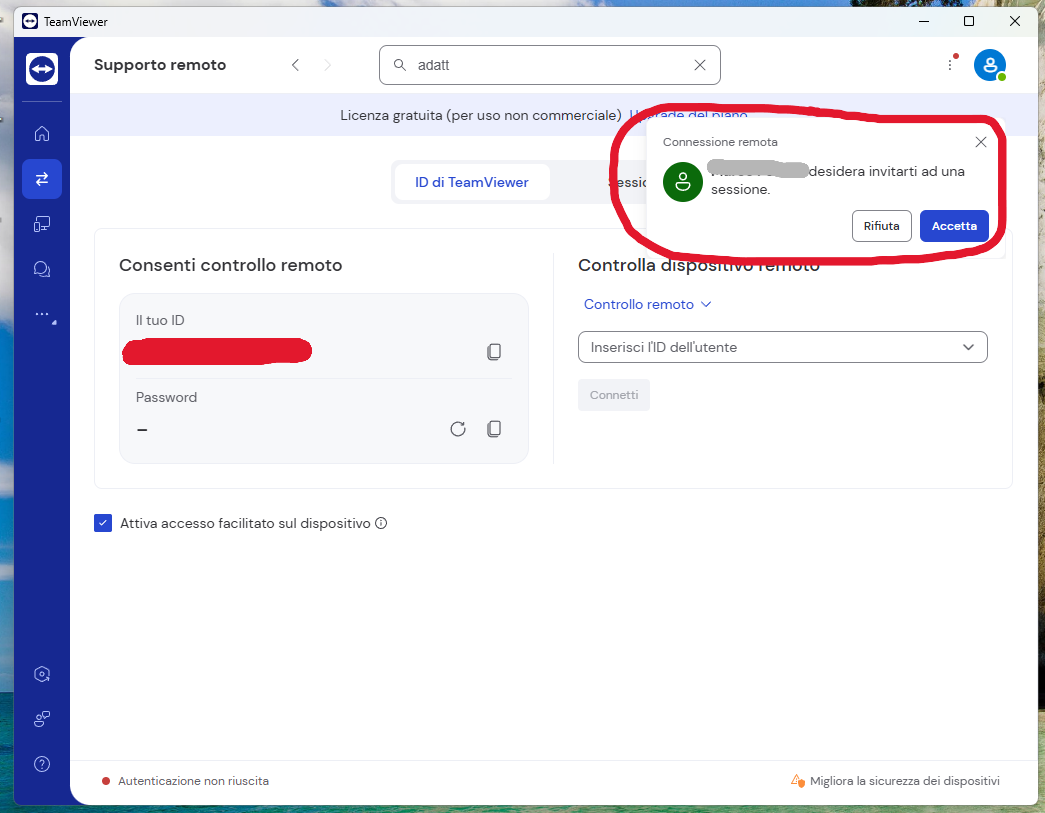This screenshot has height=813, width=1045.
Task: Regenerate the session password
Action: pos(458,428)
